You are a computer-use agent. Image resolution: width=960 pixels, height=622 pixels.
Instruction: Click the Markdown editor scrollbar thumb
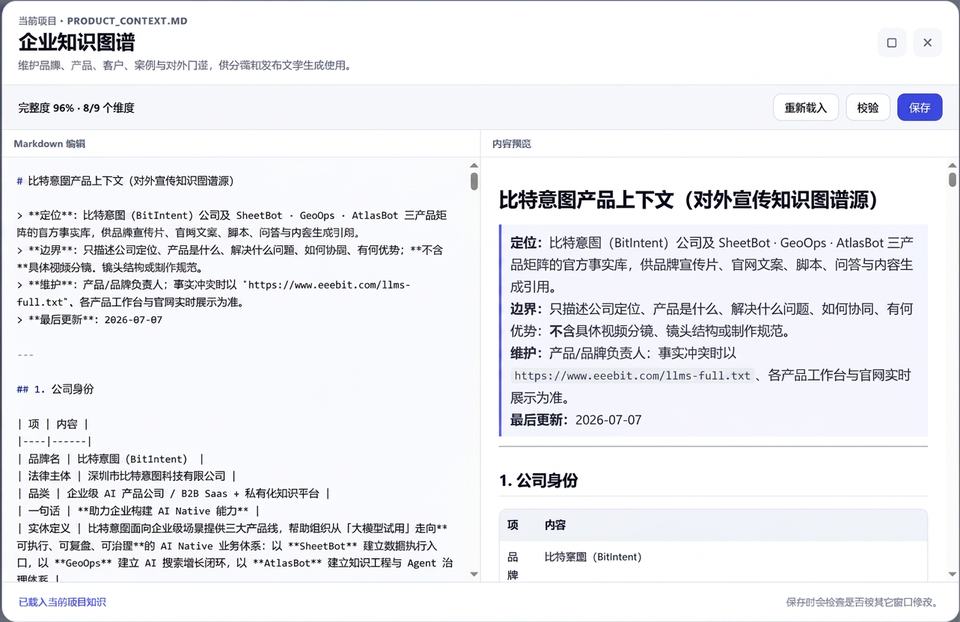(474, 181)
